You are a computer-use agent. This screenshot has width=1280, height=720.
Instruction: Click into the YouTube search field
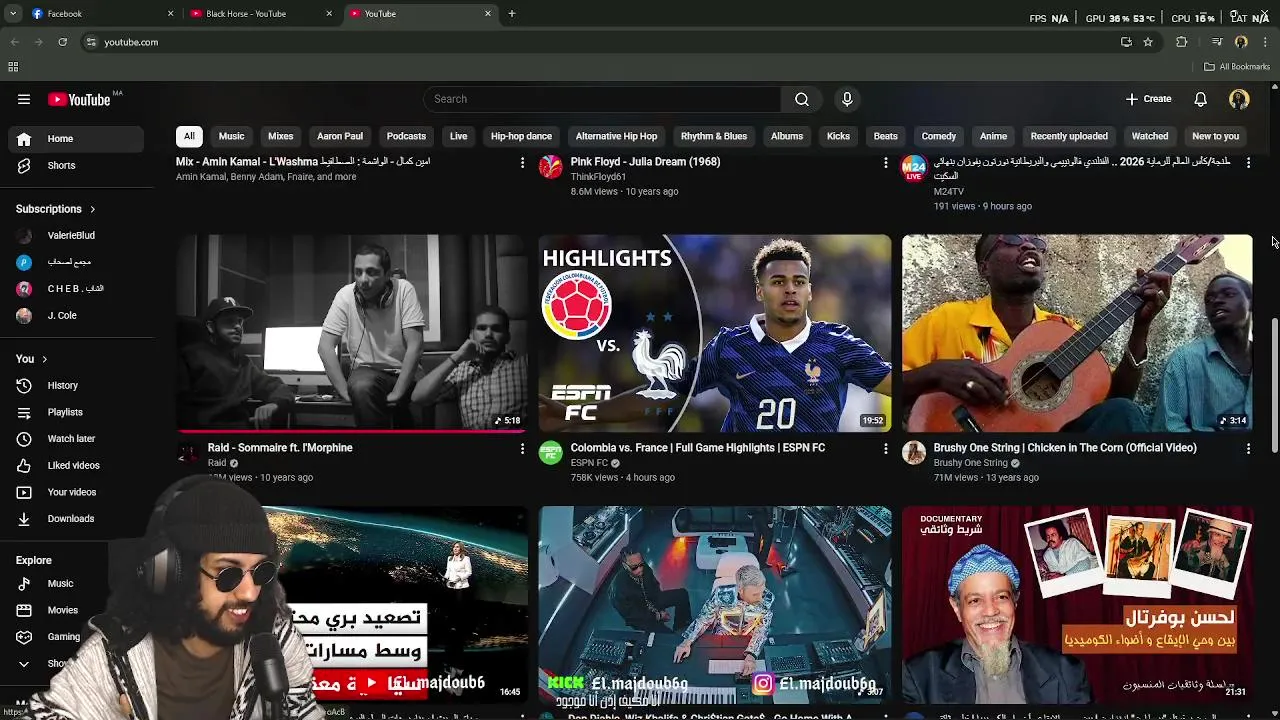tap(602, 99)
